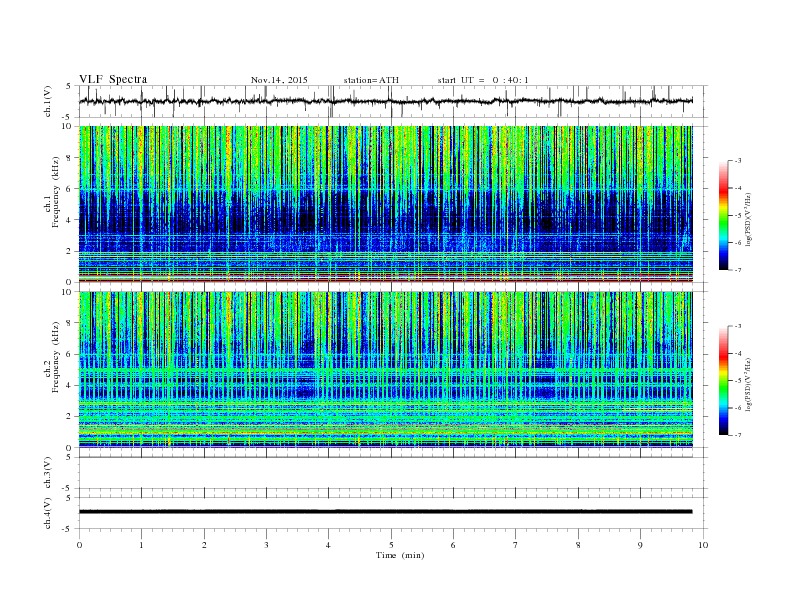Click the "ch.1(V)" axis label

(48, 102)
